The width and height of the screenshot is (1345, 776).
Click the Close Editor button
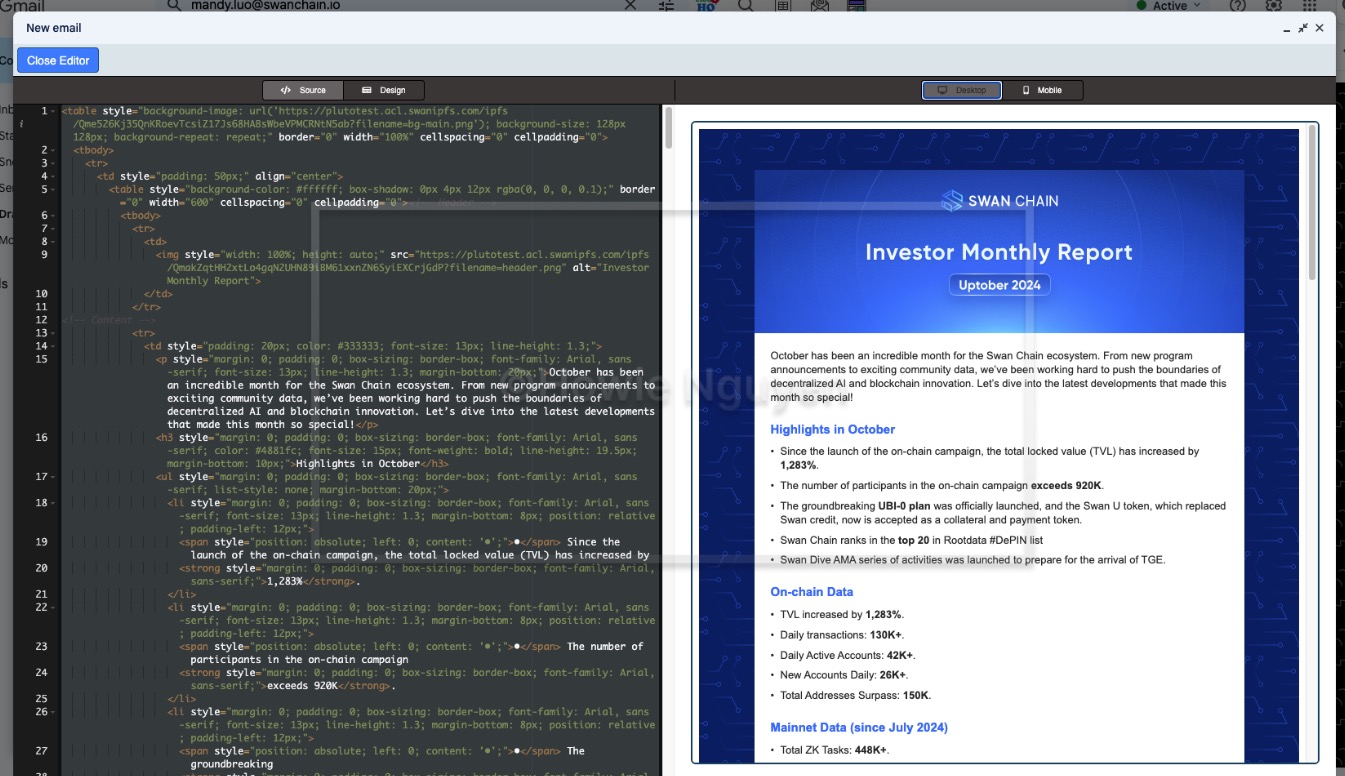[x=58, y=61]
